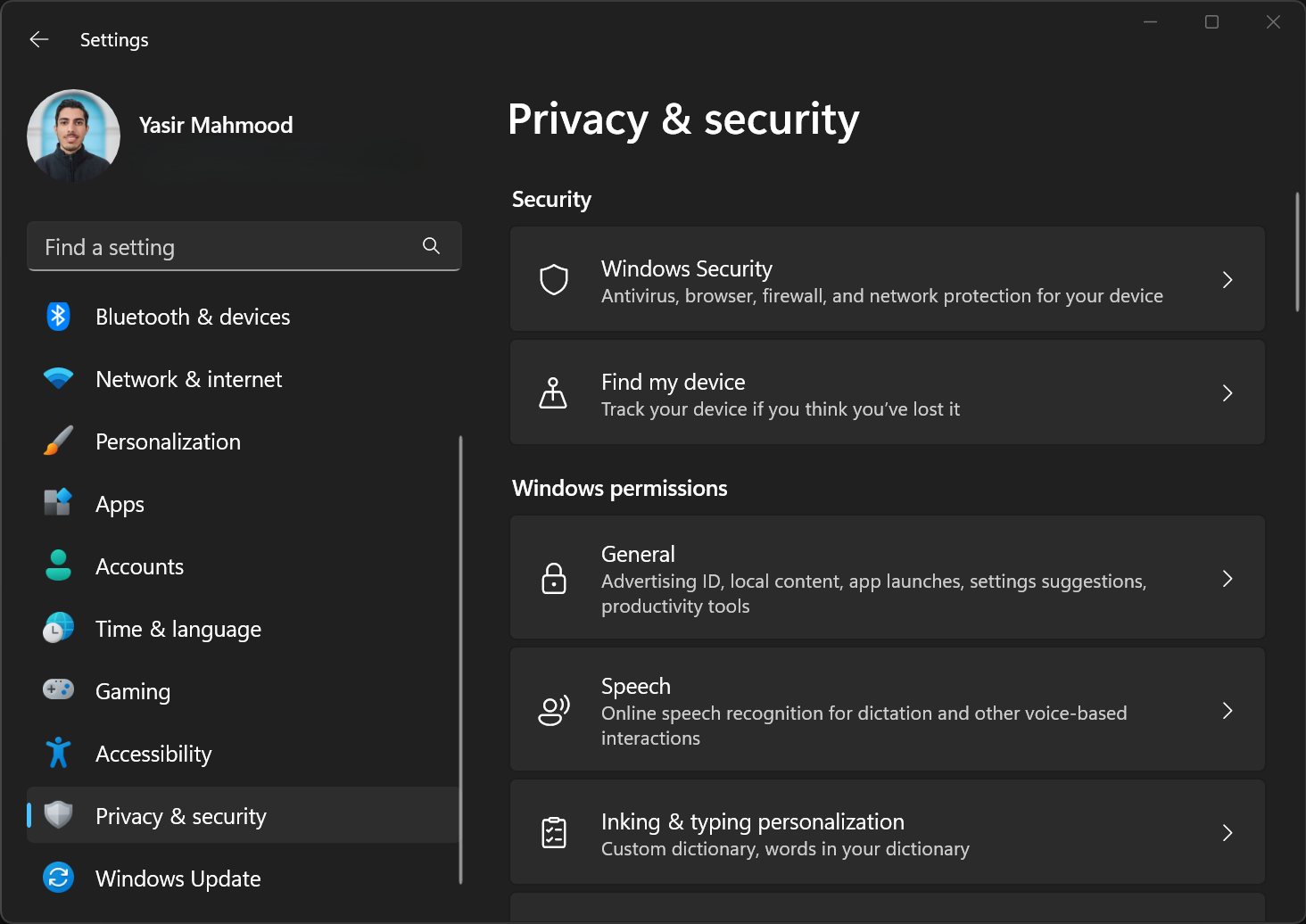Click the Gaming controller icon
The width and height of the screenshot is (1306, 924).
coord(59,690)
